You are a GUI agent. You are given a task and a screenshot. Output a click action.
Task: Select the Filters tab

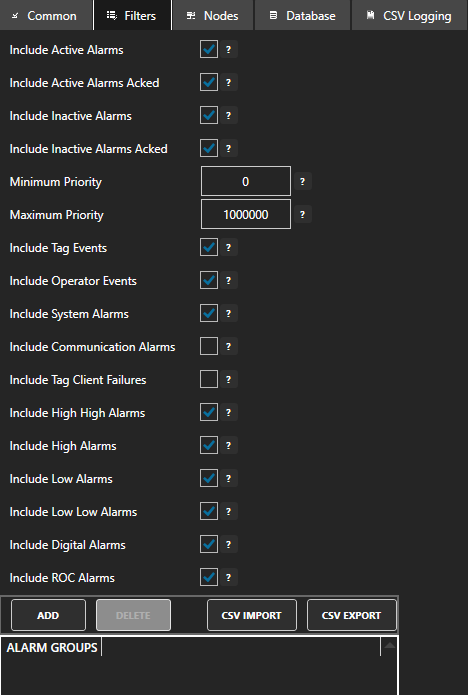[x=133, y=16]
